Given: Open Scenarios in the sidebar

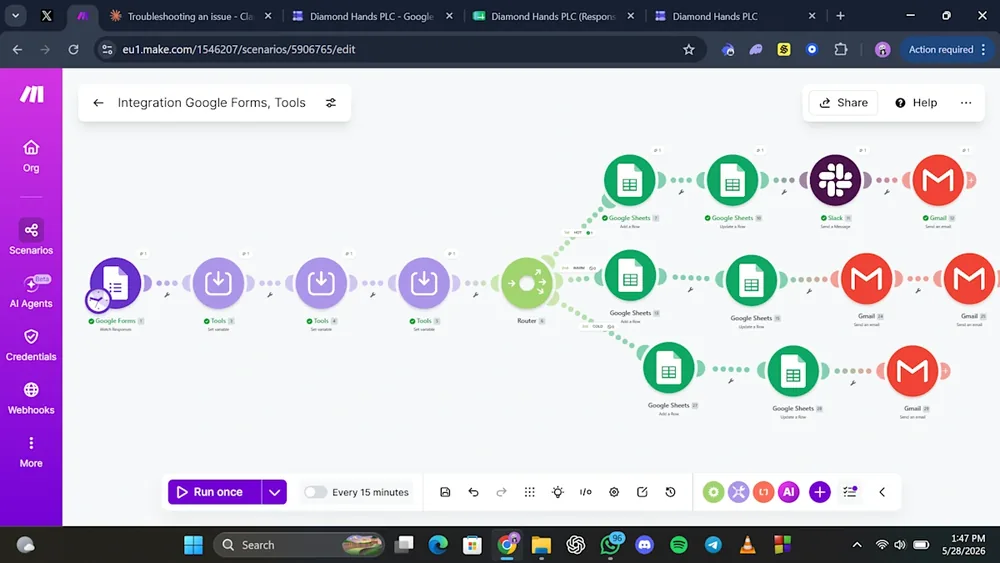Looking at the screenshot, I should point(31,237).
